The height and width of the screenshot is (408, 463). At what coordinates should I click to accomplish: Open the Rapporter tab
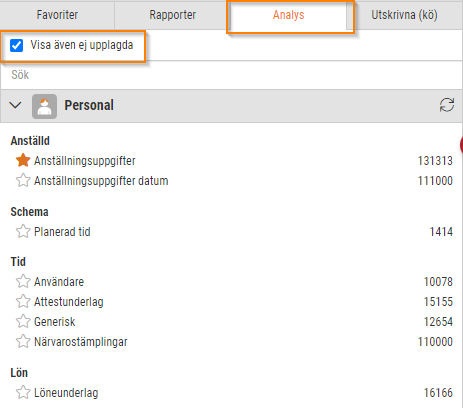(x=172, y=15)
